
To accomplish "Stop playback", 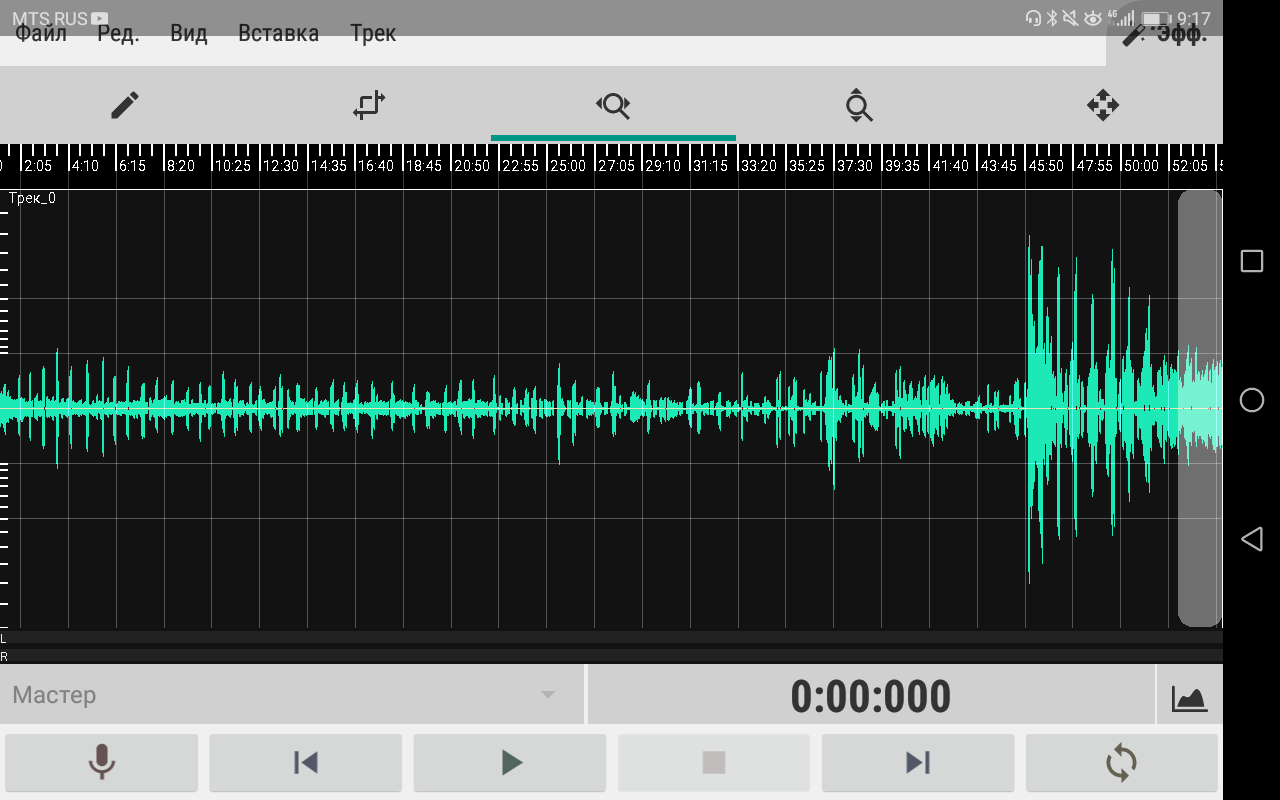I will (714, 763).
